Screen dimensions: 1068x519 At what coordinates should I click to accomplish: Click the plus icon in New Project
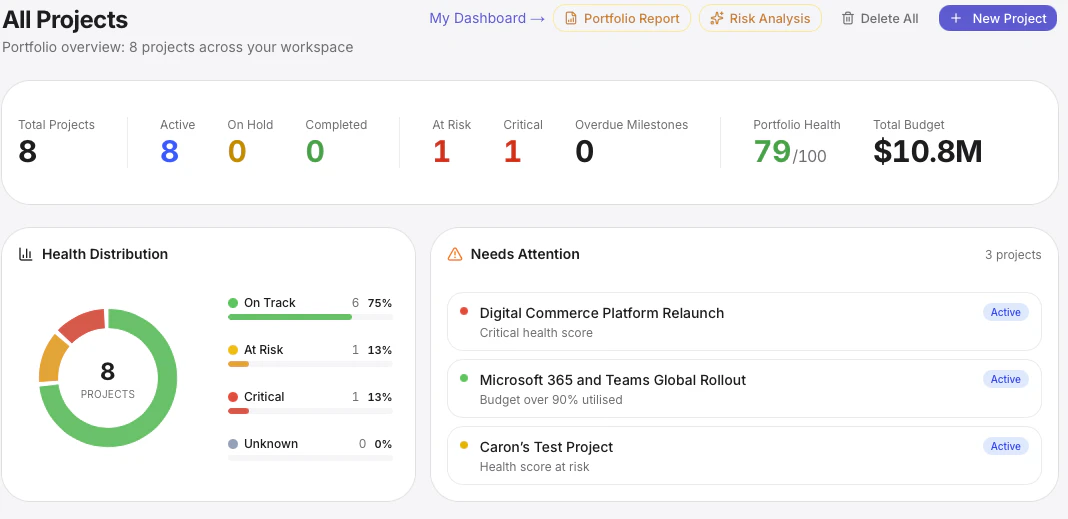pyautogui.click(x=956, y=18)
